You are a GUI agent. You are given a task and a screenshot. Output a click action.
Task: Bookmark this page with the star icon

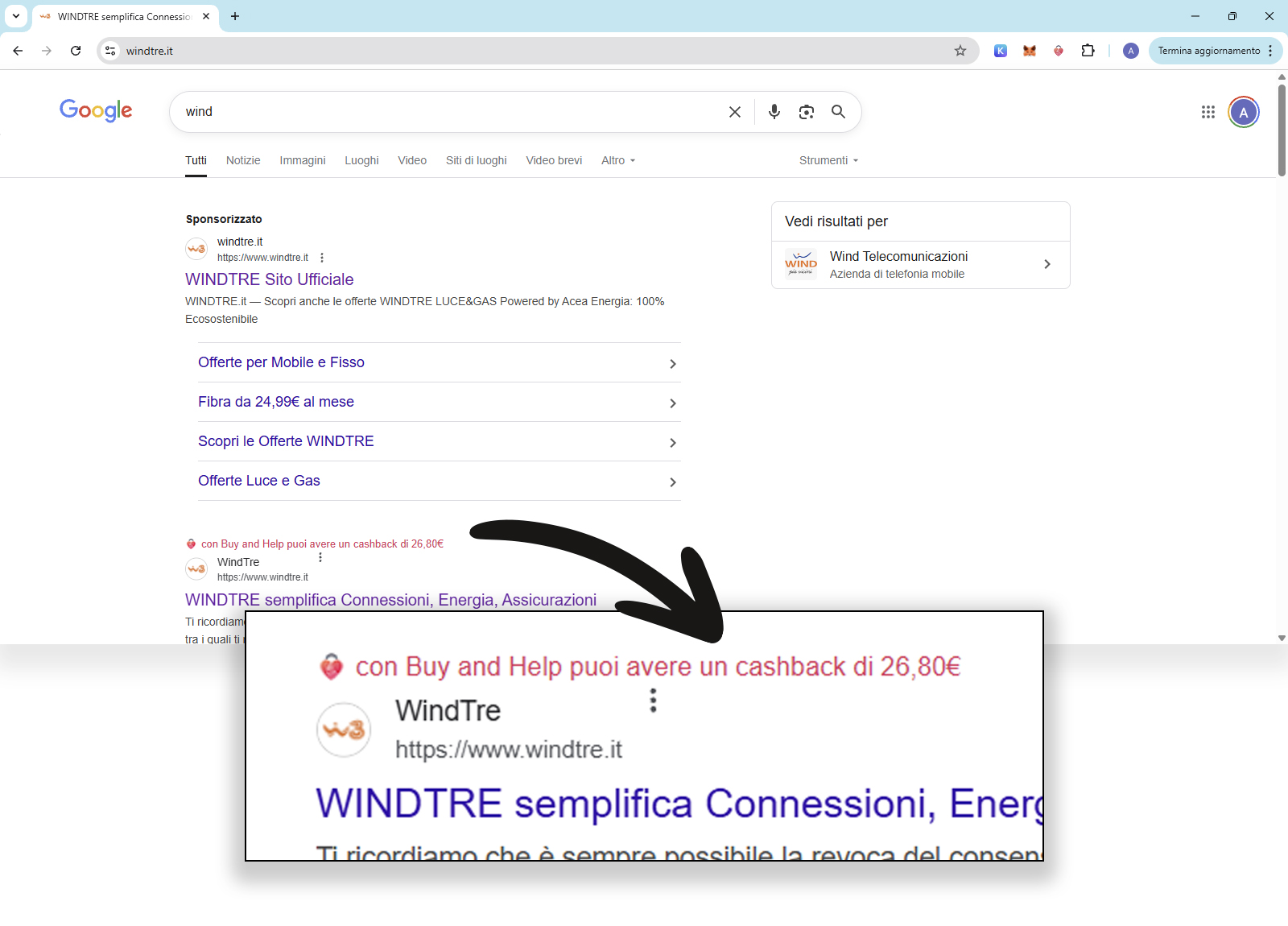[x=960, y=51]
